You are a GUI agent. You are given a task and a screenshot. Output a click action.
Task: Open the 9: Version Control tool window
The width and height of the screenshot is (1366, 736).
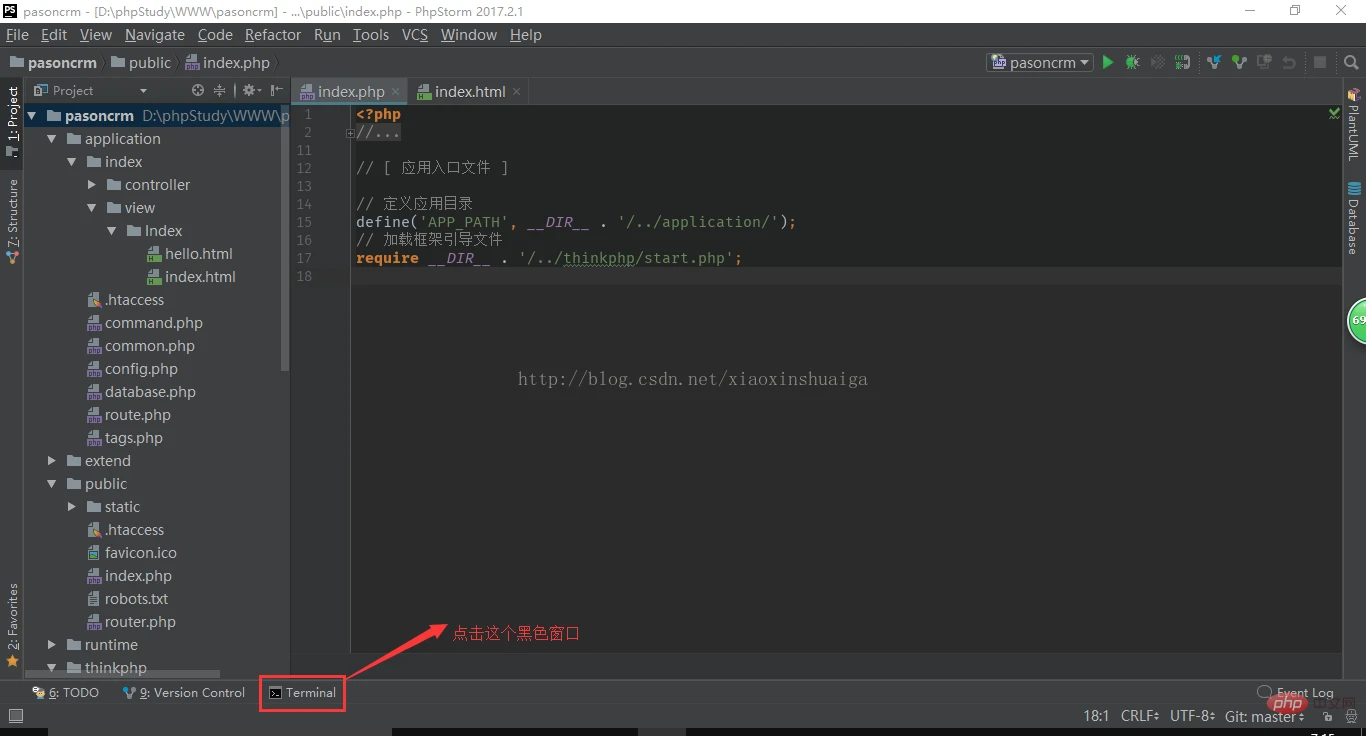tap(184, 692)
